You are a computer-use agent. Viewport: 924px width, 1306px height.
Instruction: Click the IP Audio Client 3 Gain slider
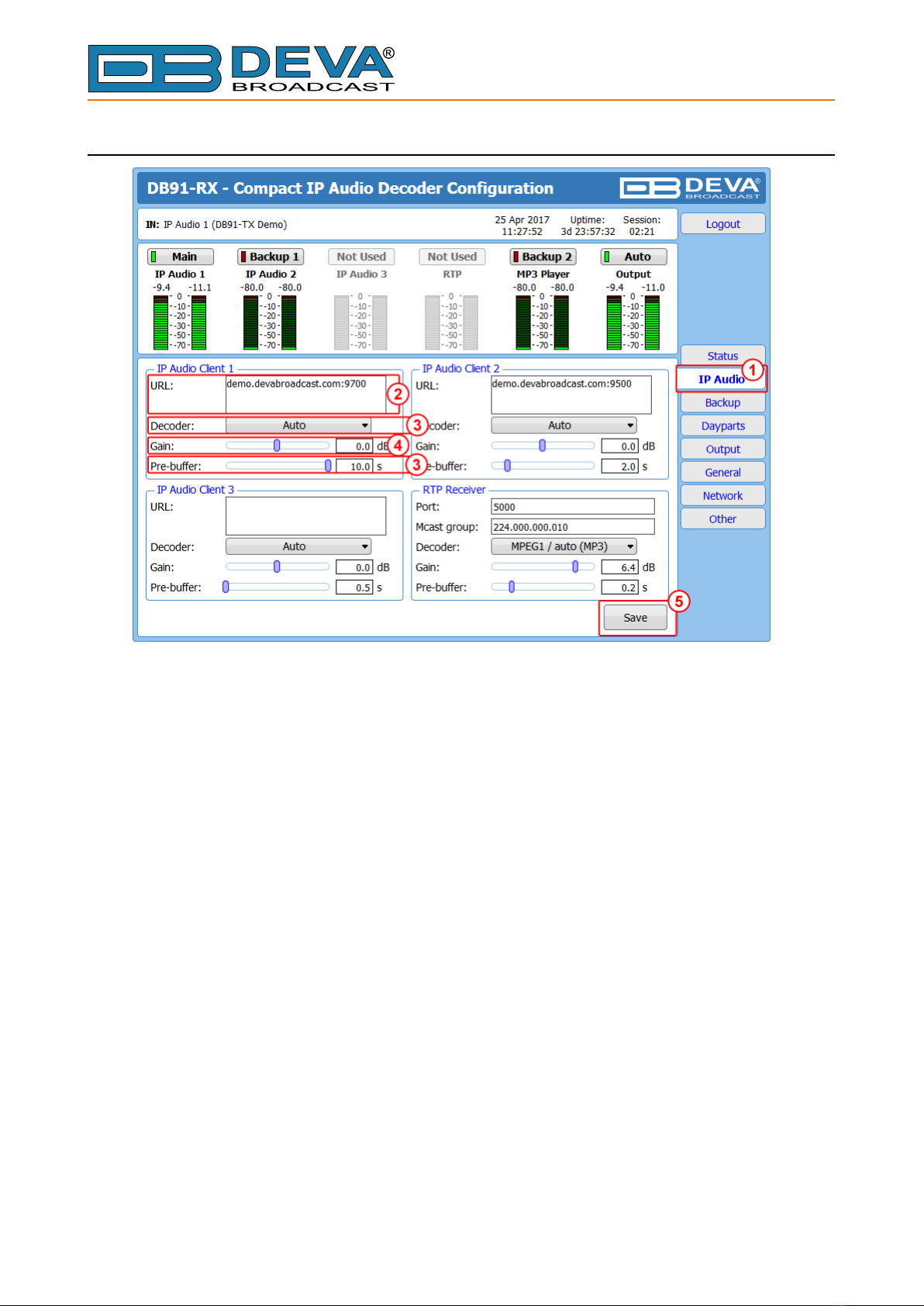278,567
